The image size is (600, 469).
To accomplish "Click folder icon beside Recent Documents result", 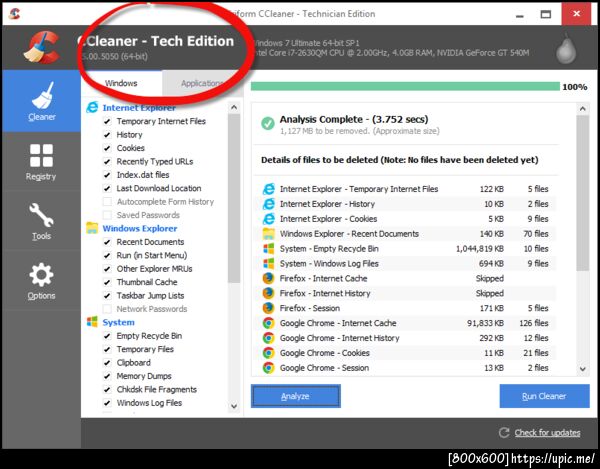I will [269, 234].
